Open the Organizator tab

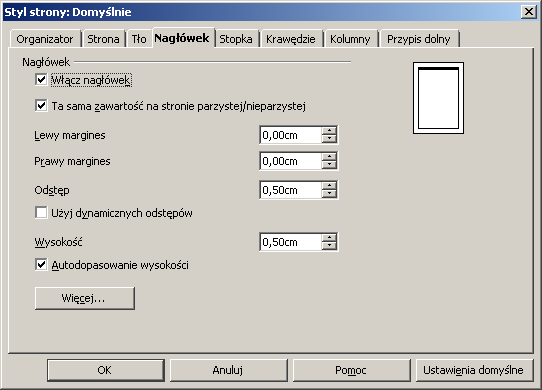click(45, 39)
